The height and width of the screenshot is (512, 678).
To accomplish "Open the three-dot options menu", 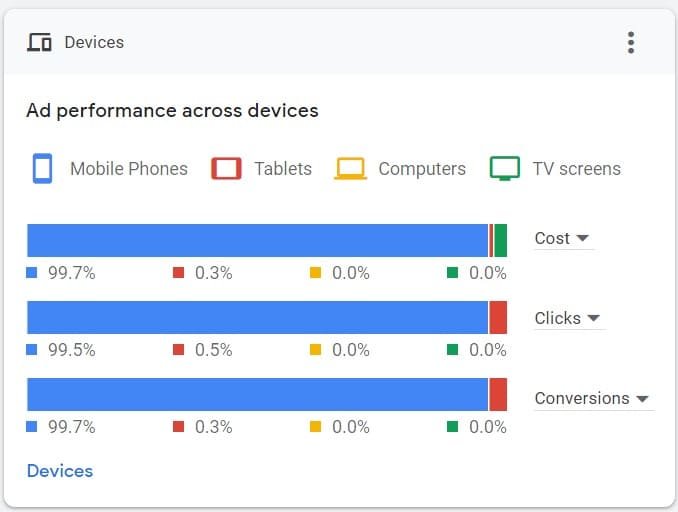I will point(630,42).
